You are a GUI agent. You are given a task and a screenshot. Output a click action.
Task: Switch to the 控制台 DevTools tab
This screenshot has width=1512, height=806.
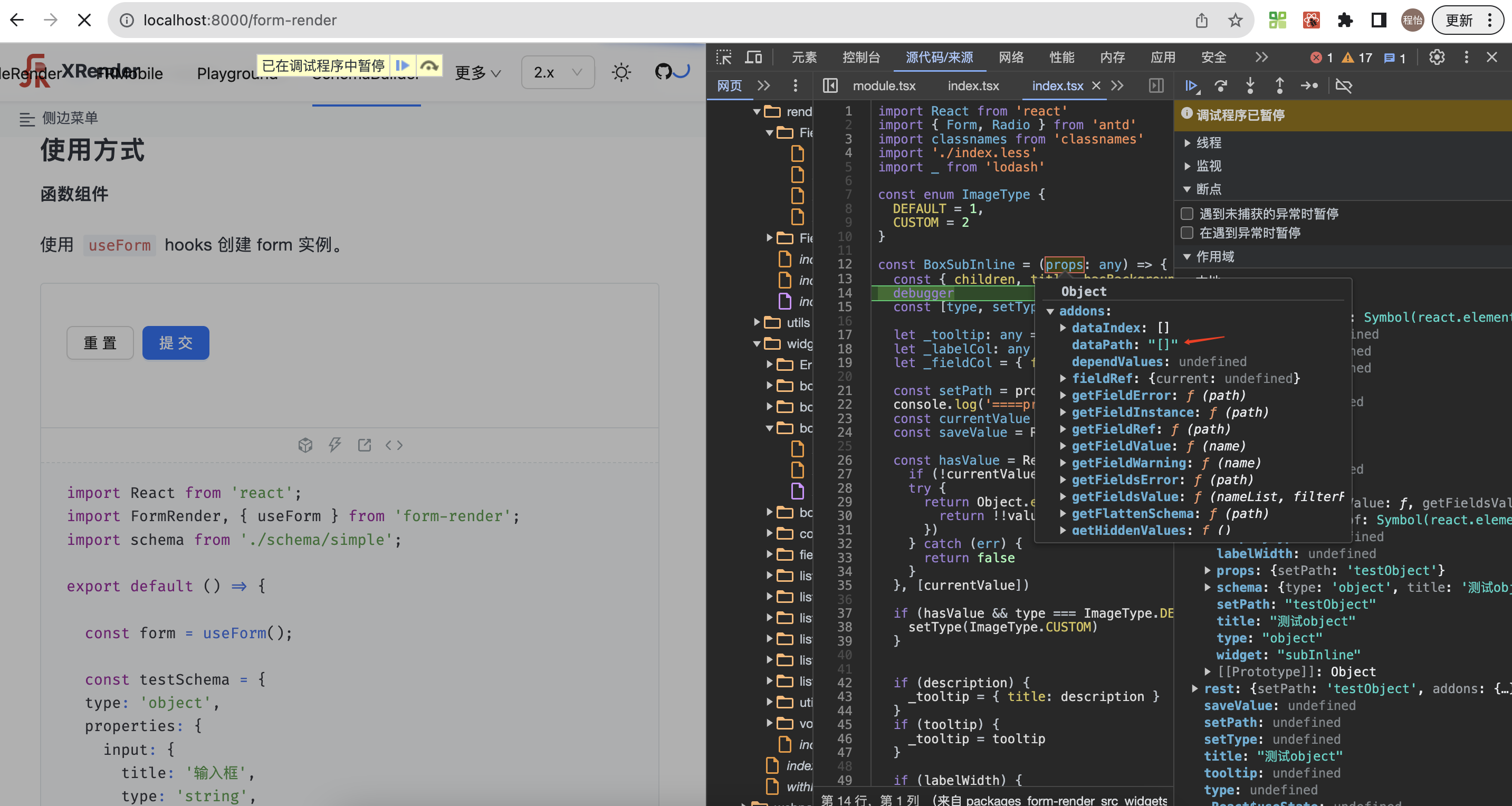[862, 57]
